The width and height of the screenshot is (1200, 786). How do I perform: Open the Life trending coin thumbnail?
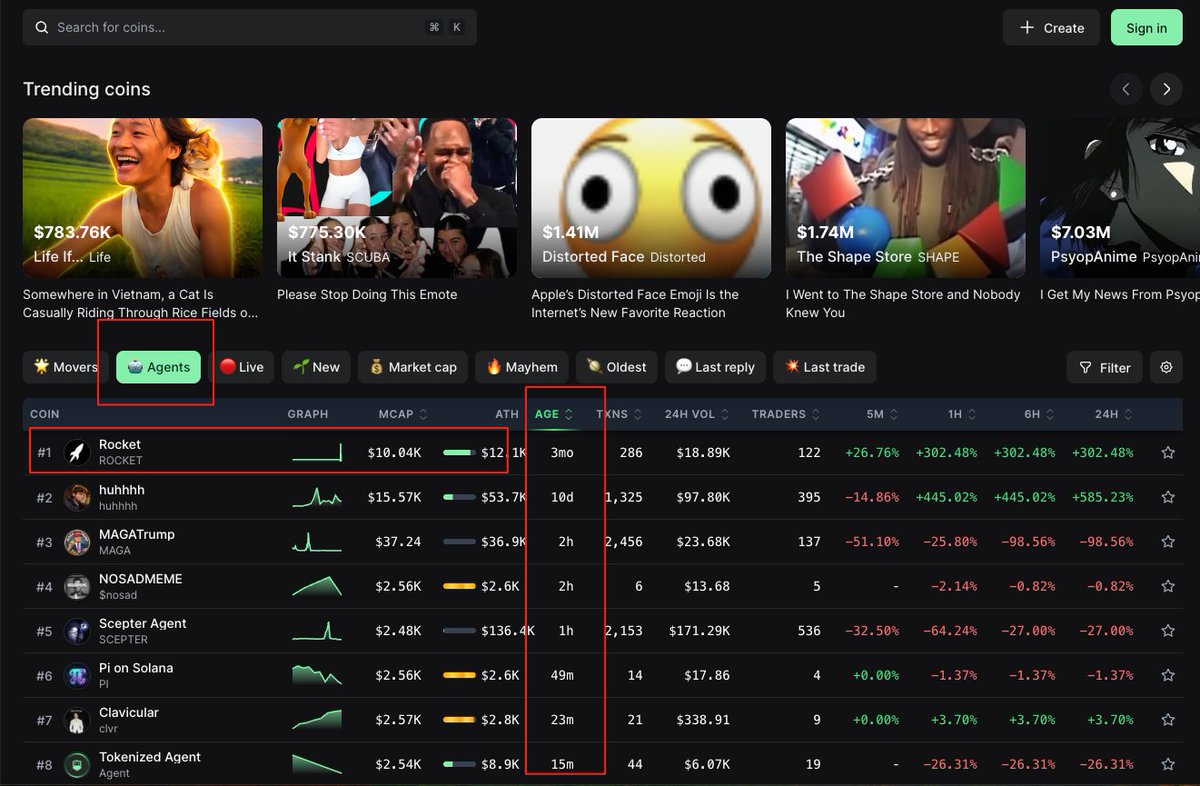(143, 198)
